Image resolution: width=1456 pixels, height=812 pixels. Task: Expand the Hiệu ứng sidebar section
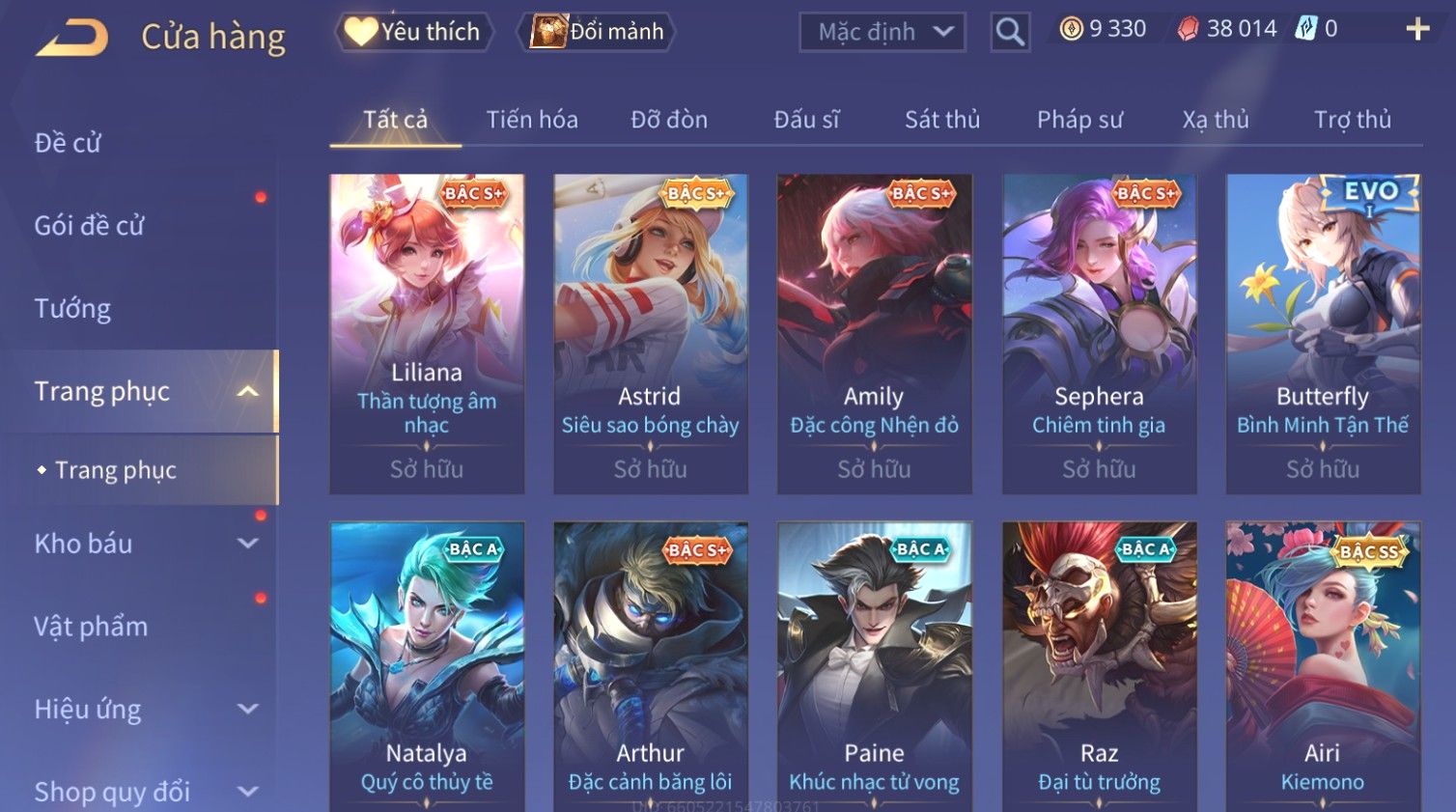click(248, 709)
